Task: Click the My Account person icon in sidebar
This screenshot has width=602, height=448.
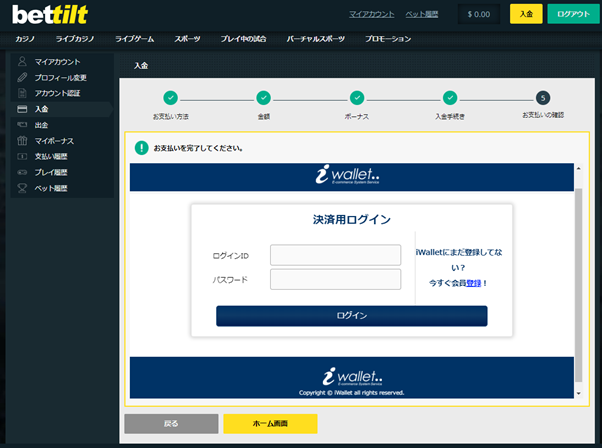Action: click(x=22, y=61)
